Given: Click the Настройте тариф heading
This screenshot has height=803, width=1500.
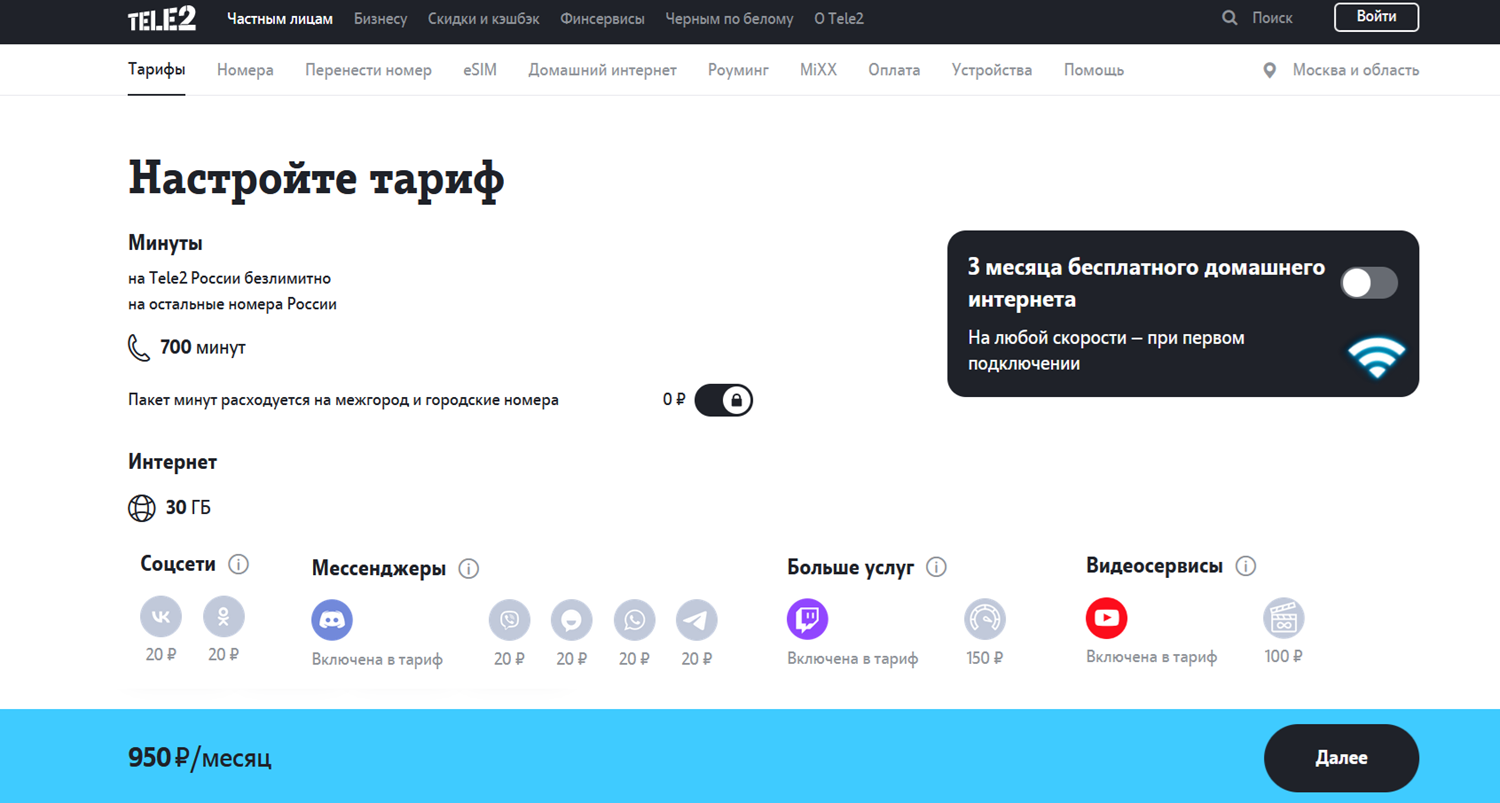Looking at the screenshot, I should click(316, 179).
